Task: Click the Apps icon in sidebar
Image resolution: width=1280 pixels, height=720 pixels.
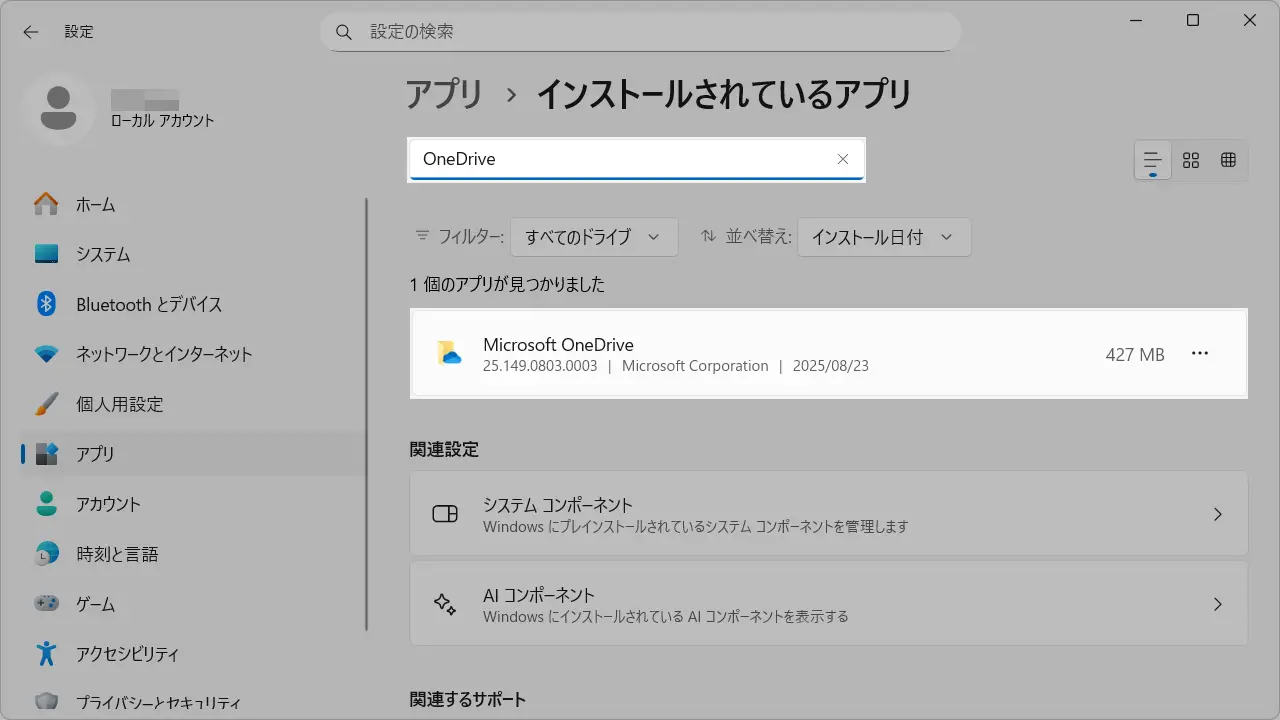Action: pos(46,454)
